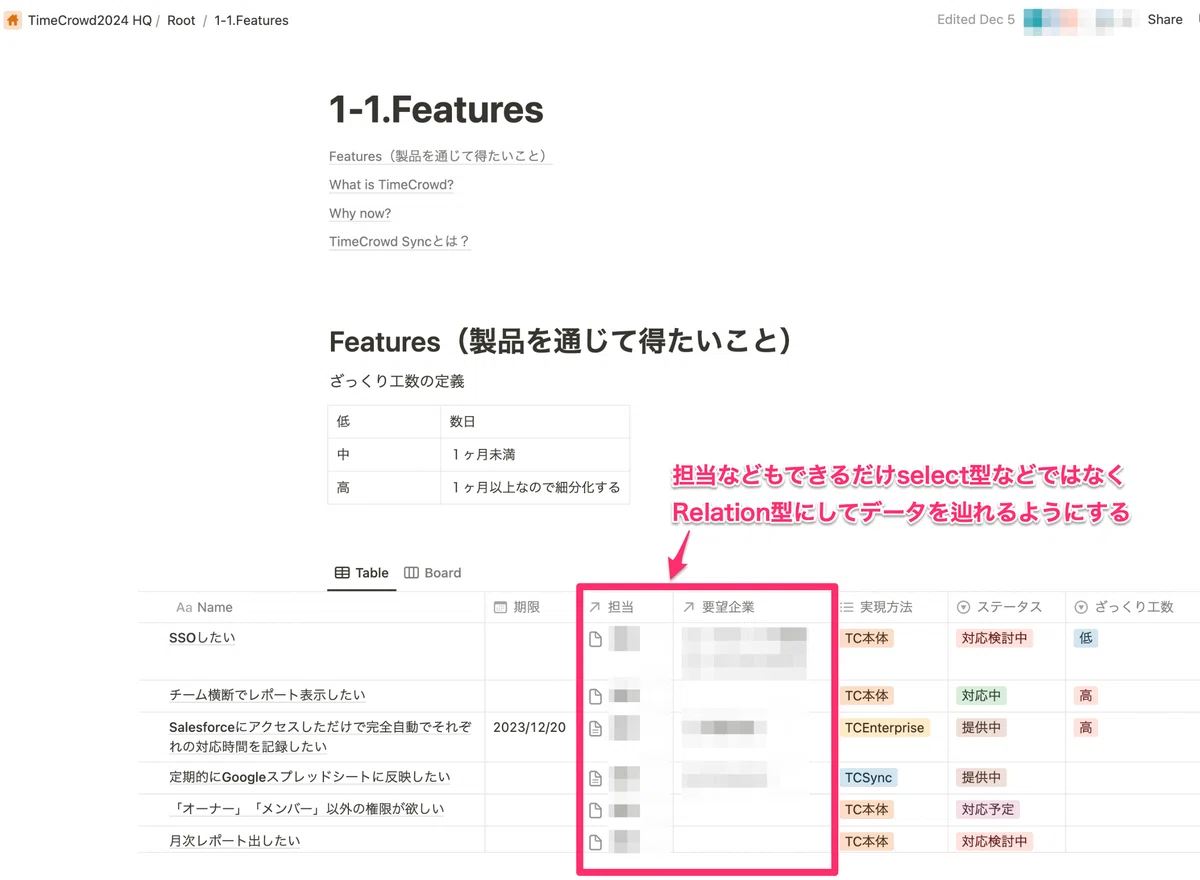
Task: Switch to the Board view tab
Action: point(432,573)
